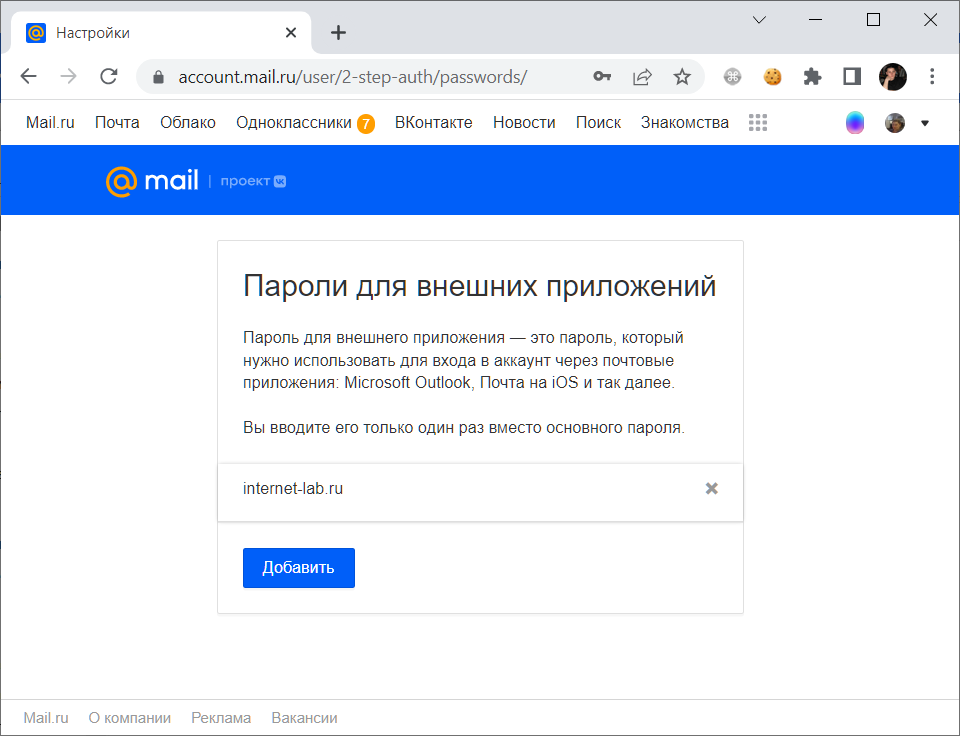Click the Chrome profile avatar
Viewport: 960px width, 736px height.
tap(893, 77)
